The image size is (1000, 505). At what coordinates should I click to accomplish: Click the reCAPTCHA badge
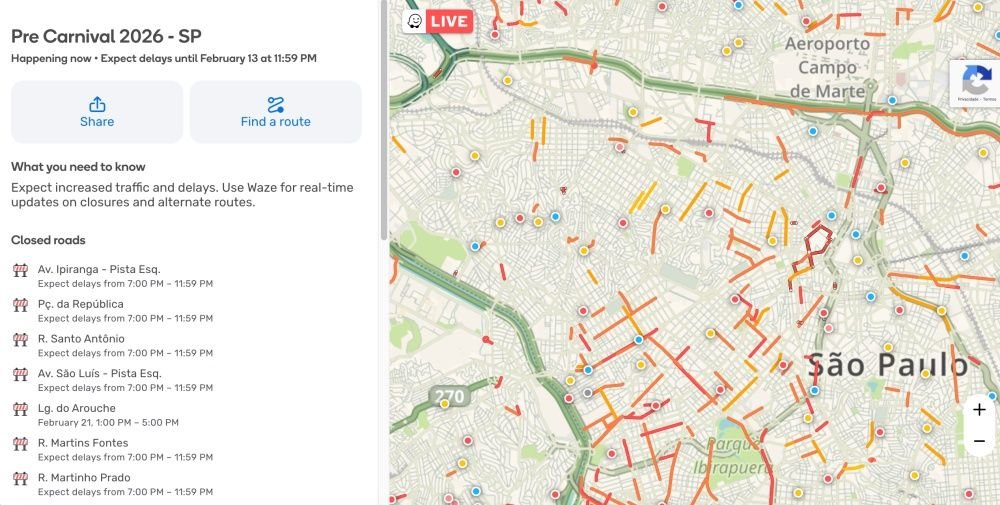click(975, 83)
